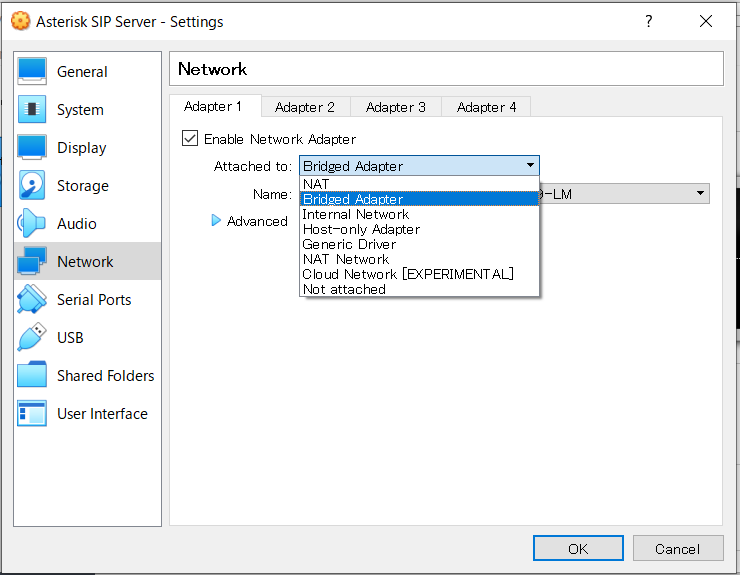Open the Storage disk icon
This screenshot has width=740, height=575.
click(32, 185)
